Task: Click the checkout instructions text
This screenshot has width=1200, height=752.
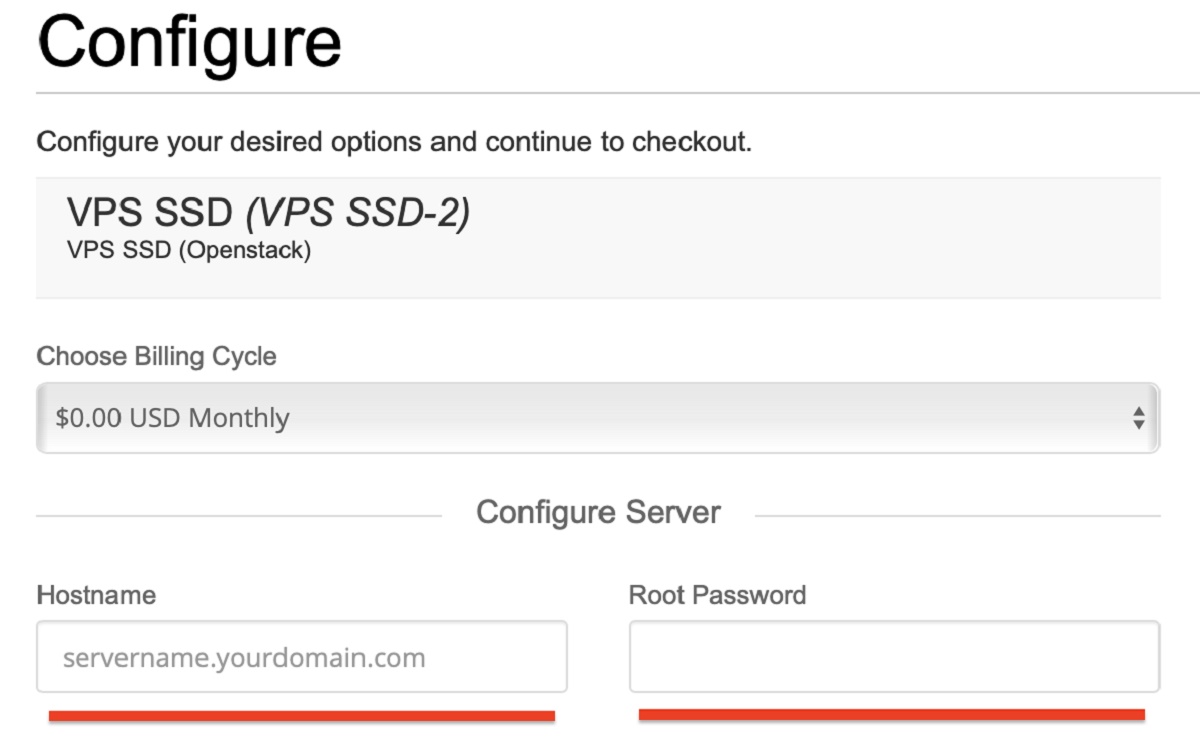Action: (x=394, y=142)
